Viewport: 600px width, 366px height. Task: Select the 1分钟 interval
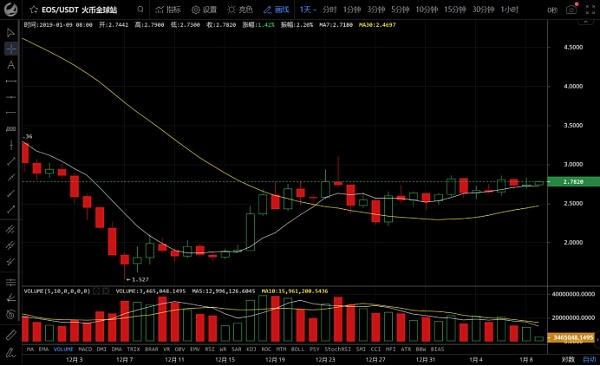click(352, 10)
